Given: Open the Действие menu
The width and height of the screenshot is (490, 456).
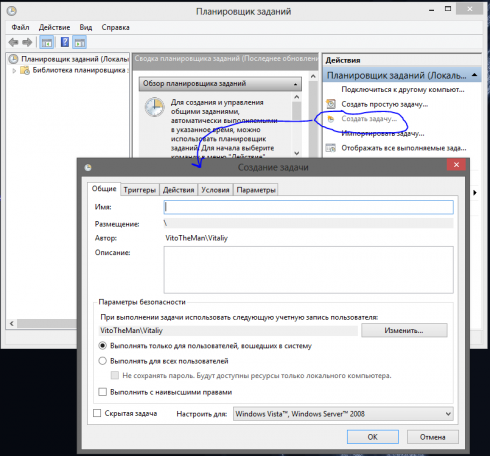Looking at the screenshot, I should pos(54,27).
